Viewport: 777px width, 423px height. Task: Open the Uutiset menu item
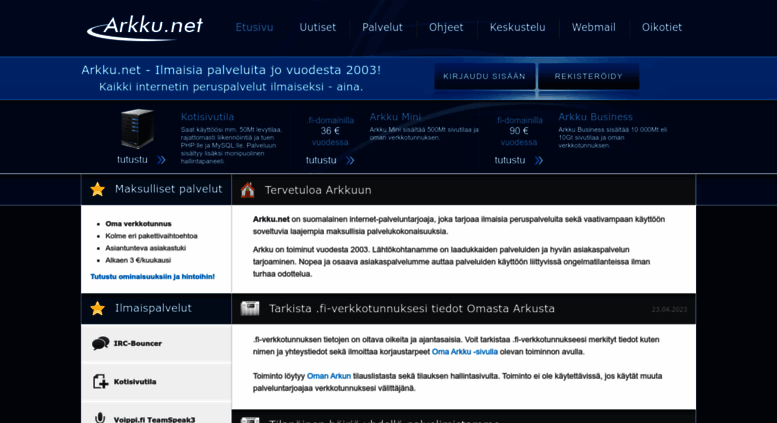pos(318,27)
